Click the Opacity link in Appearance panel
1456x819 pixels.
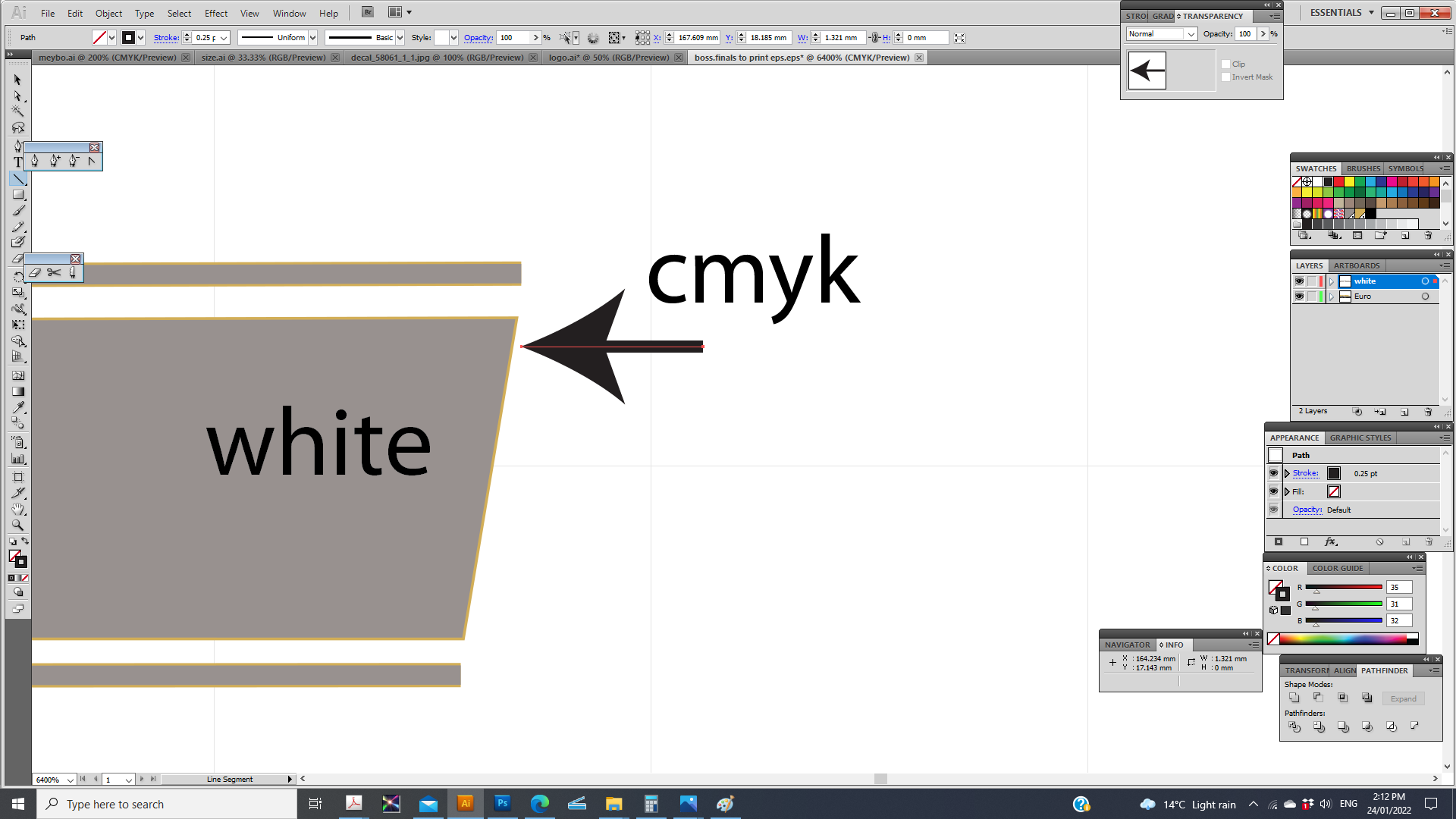click(x=1307, y=510)
